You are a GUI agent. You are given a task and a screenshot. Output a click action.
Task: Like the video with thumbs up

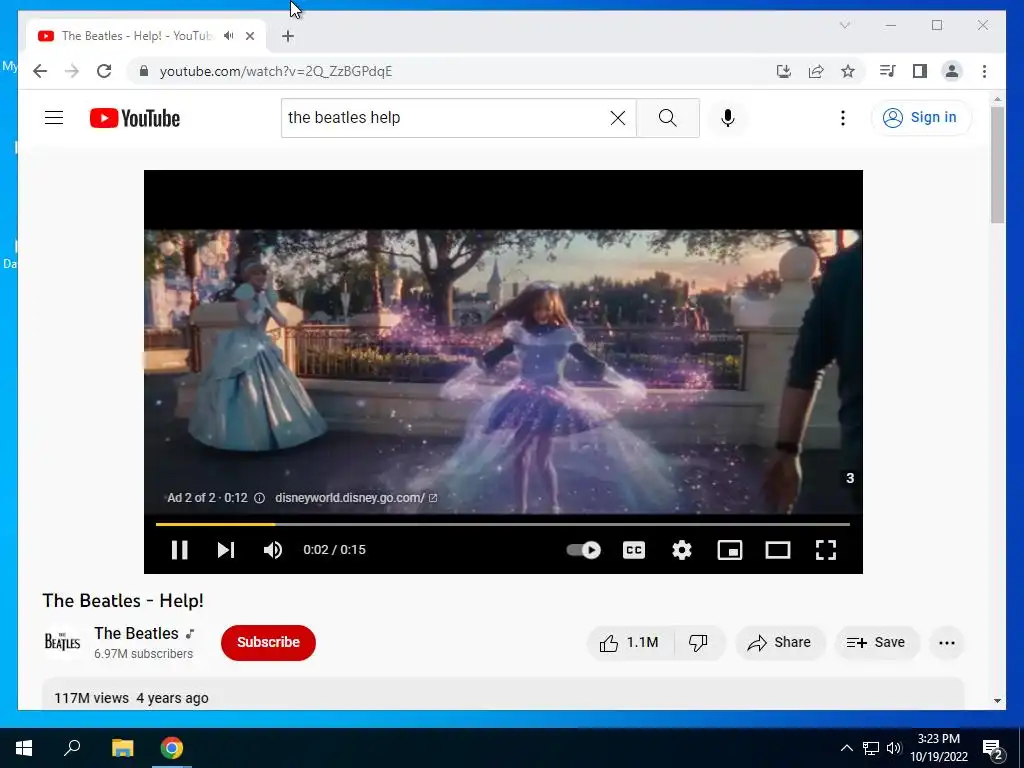coord(630,643)
